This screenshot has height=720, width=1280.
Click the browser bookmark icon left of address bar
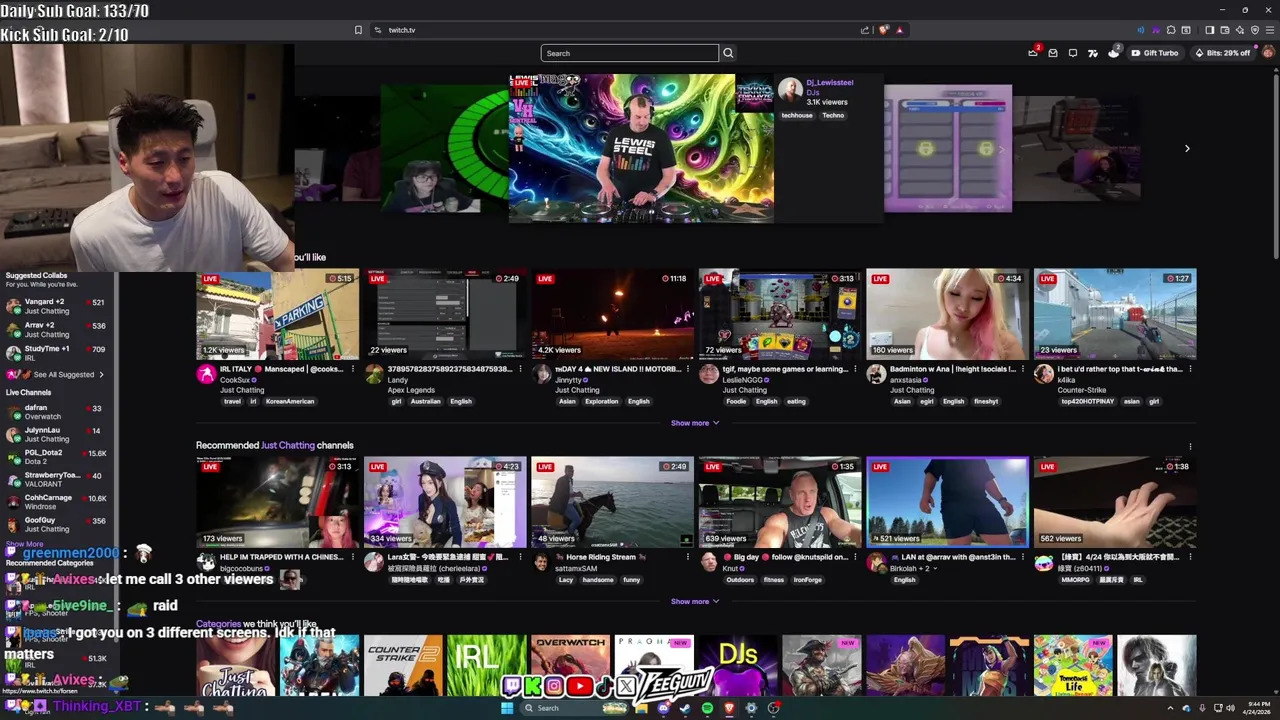[358, 30]
